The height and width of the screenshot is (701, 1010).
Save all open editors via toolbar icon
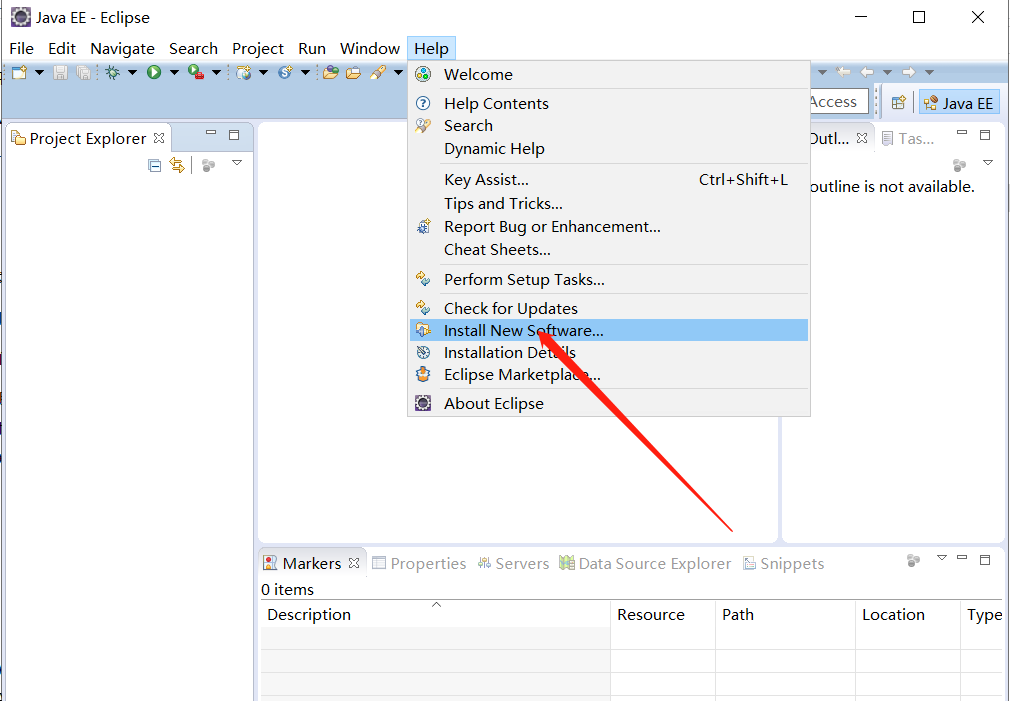coord(84,72)
